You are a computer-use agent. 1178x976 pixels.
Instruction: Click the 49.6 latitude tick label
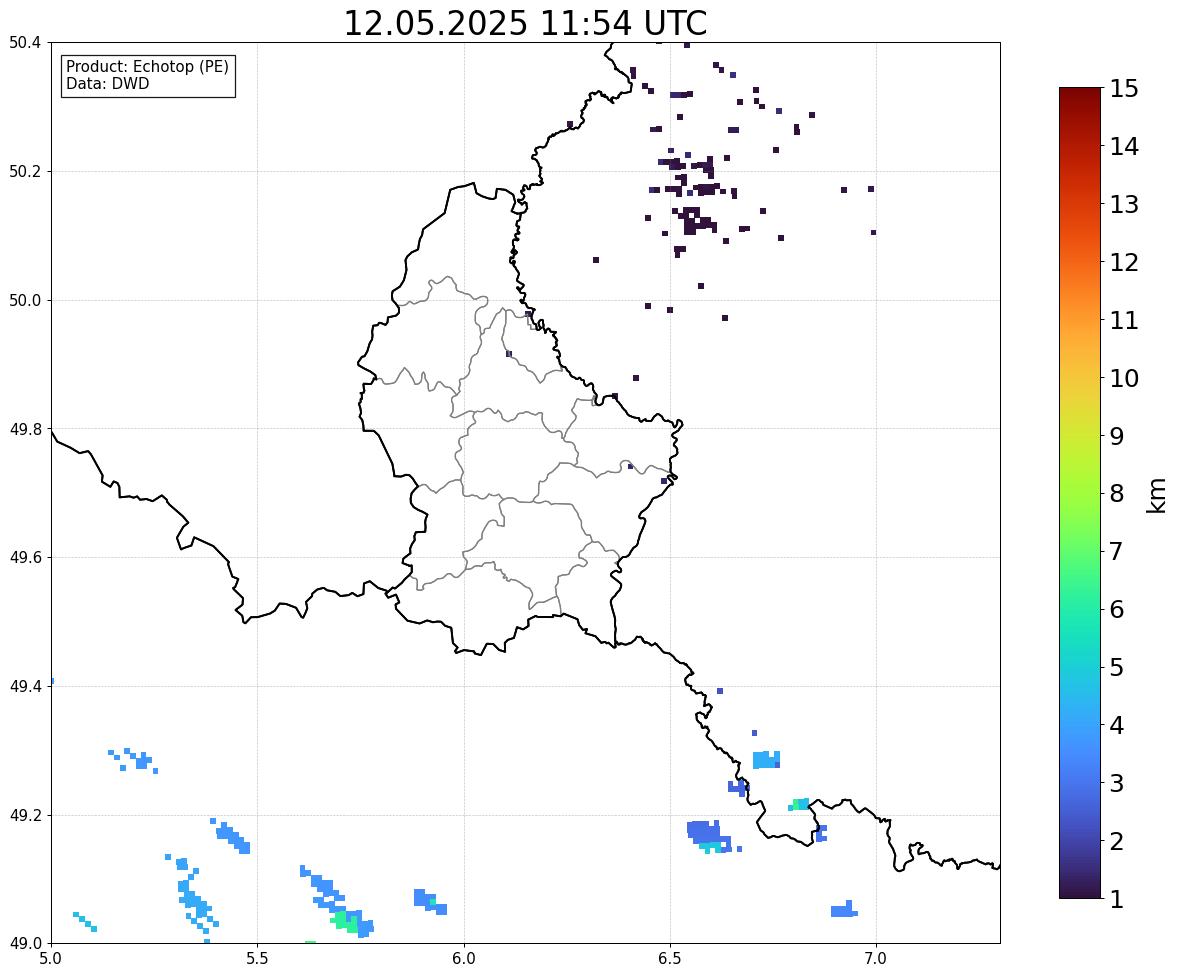pos(25,557)
